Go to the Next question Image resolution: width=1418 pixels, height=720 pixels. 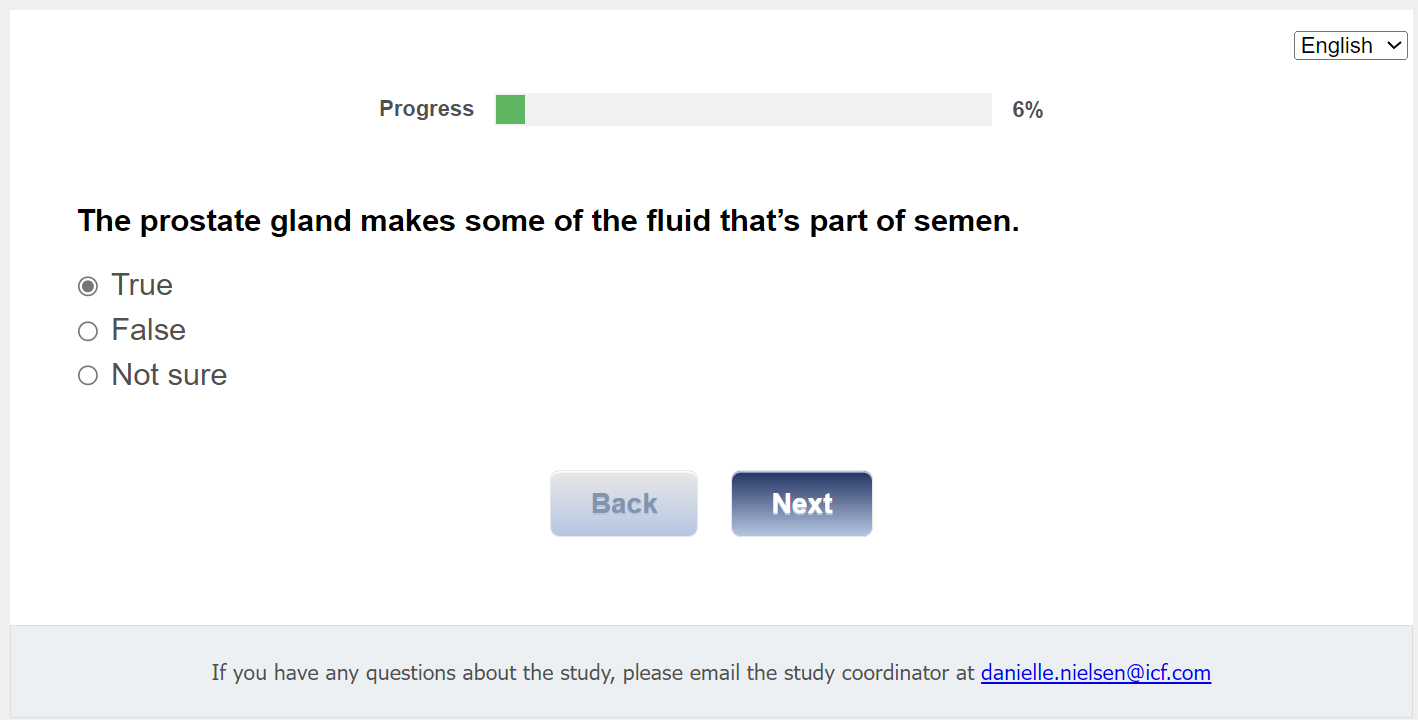point(801,504)
